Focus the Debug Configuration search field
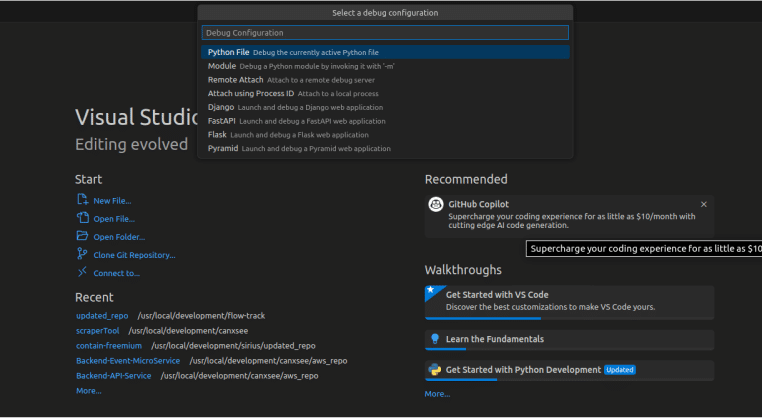The width and height of the screenshot is (762, 418). point(385,33)
